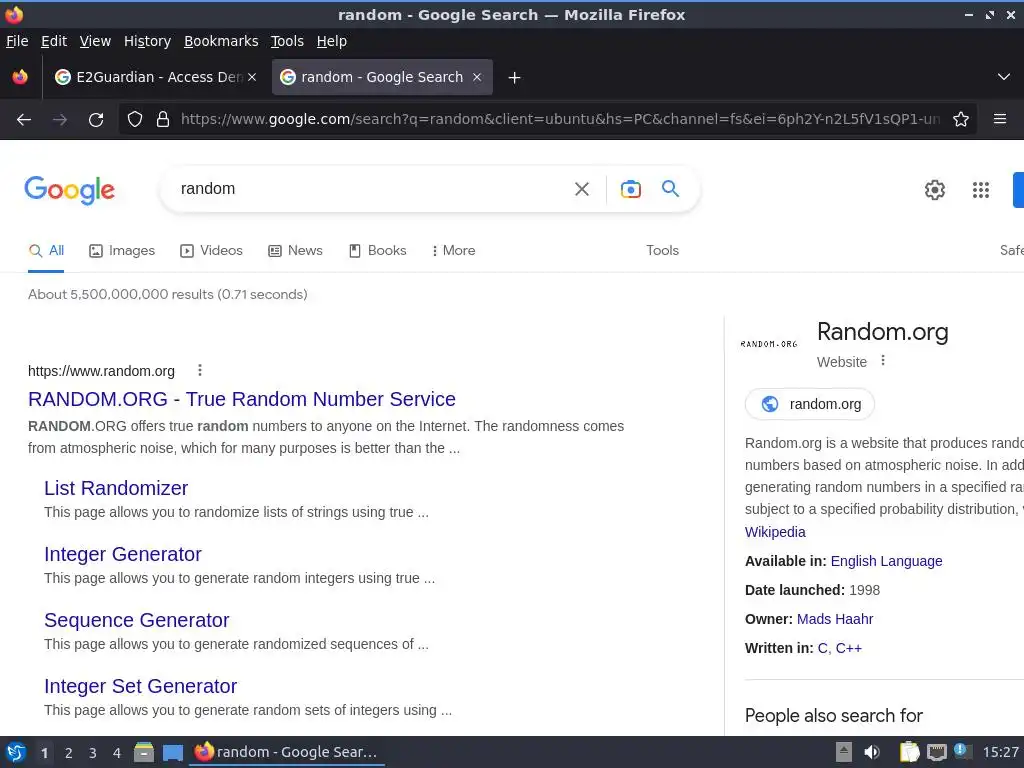Open the Firefox hamburger menu
The width and height of the screenshot is (1024, 768).
[x=1000, y=119]
